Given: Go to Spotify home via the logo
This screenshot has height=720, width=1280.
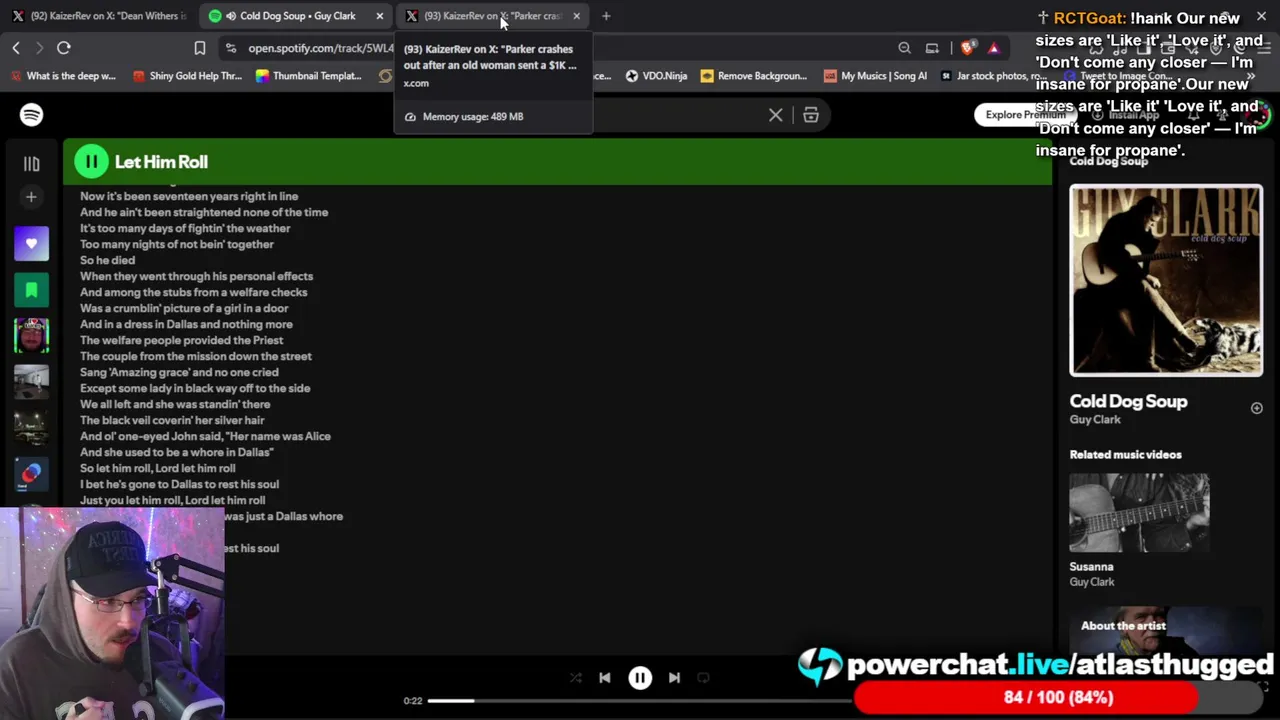Looking at the screenshot, I should click(x=31, y=115).
